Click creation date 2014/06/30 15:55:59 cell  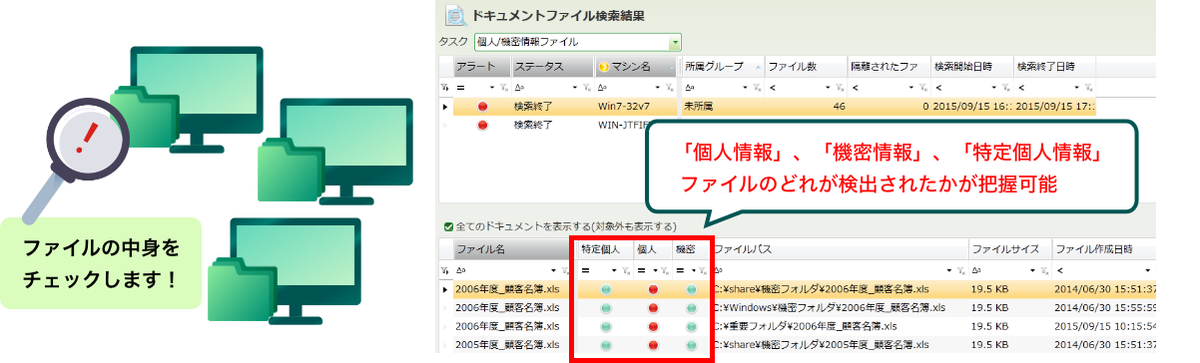(x=1106, y=309)
